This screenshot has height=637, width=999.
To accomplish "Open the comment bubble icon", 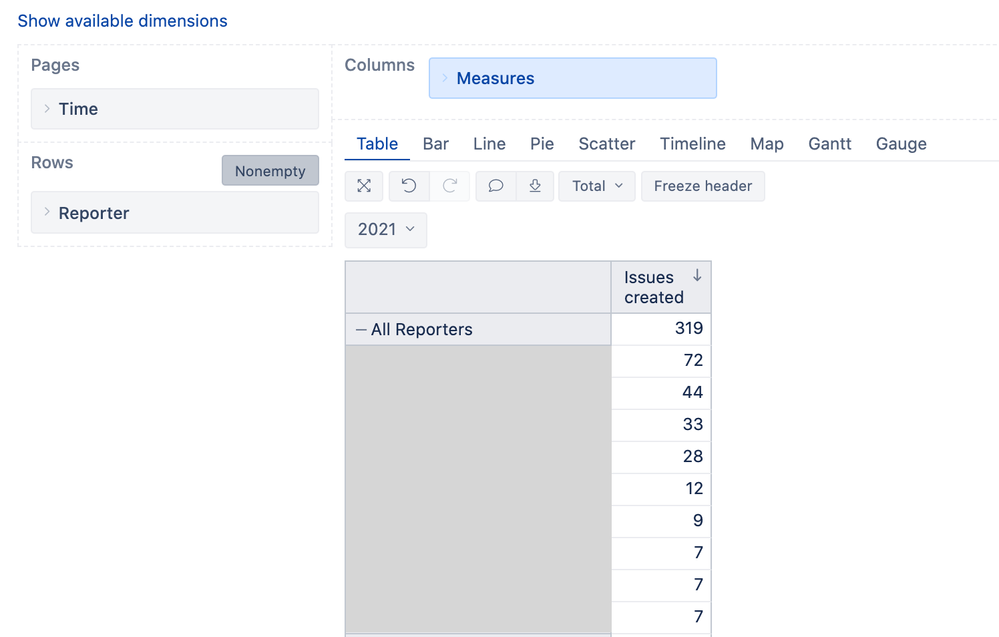I will coord(495,186).
